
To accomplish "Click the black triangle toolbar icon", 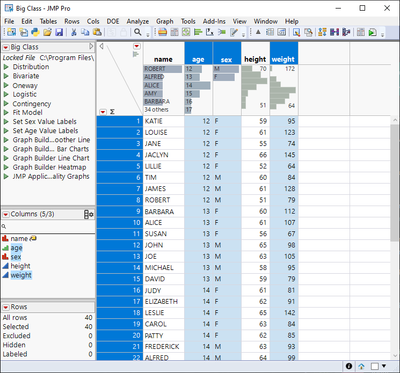I will point(258,32).
